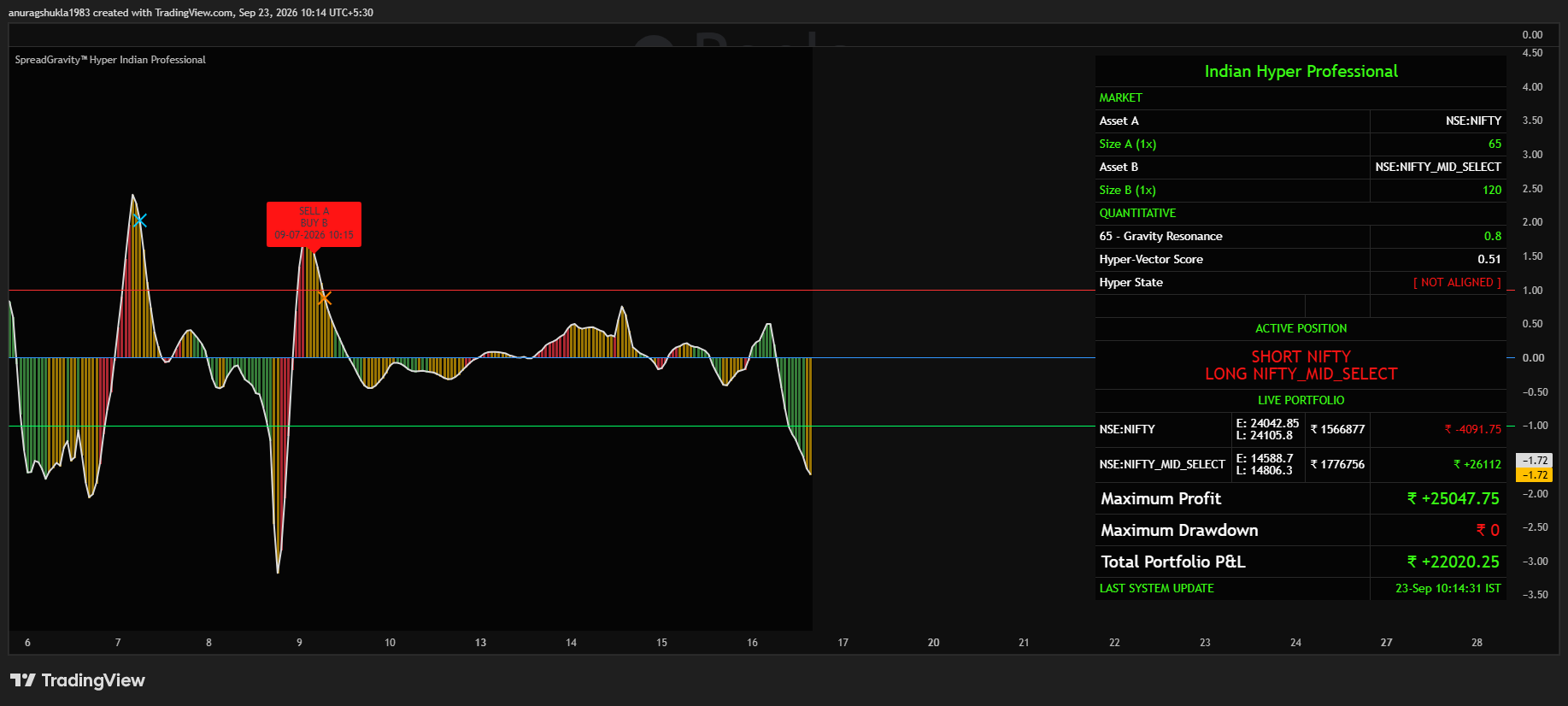Click the 4.50 price scale label

click(1532, 53)
